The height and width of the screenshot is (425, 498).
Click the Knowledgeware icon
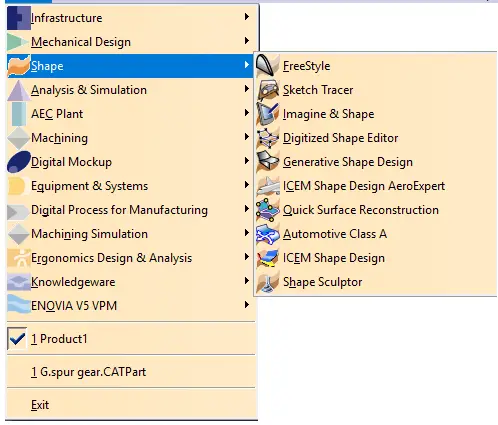[x=19, y=282]
